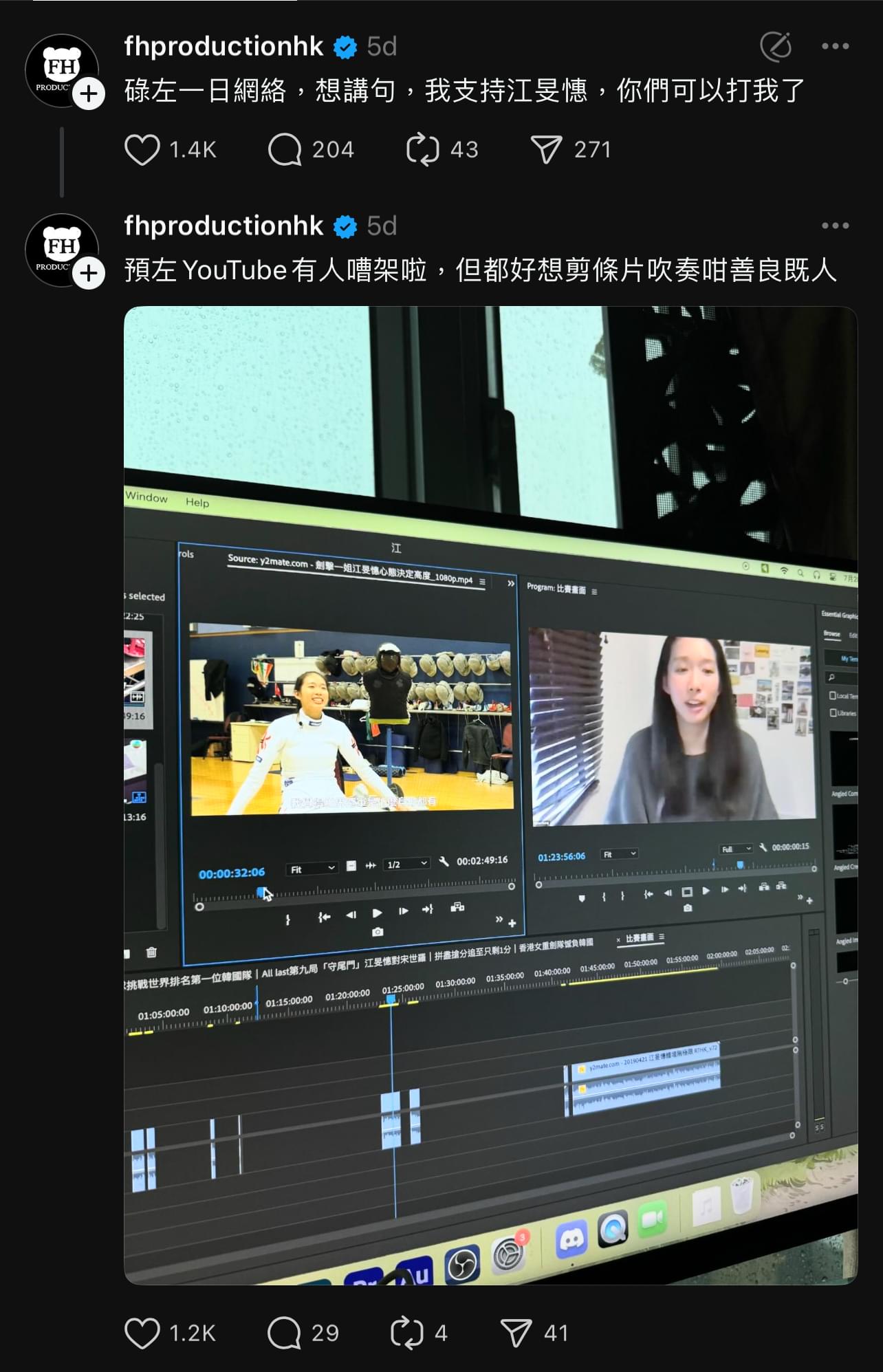883x1372 pixels.
Task: Click the Program monitor scrubber playhead
Action: click(x=741, y=864)
